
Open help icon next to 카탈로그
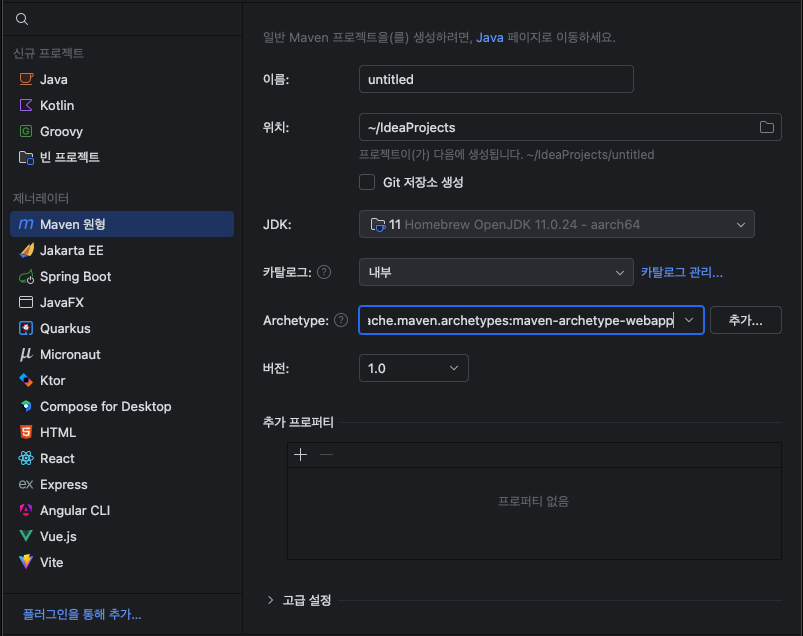click(324, 272)
